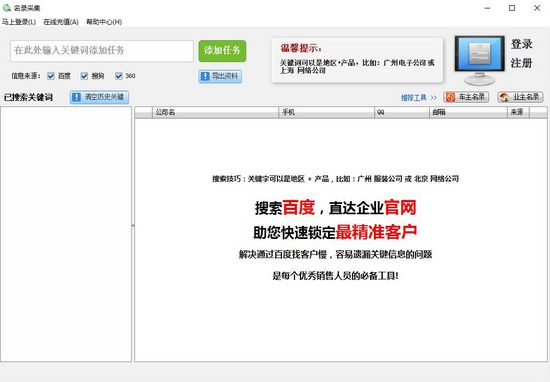Image resolution: width=550 pixels, height=382 pixels.
Task: Click the app logo in title bar
Action: [x=7, y=7]
